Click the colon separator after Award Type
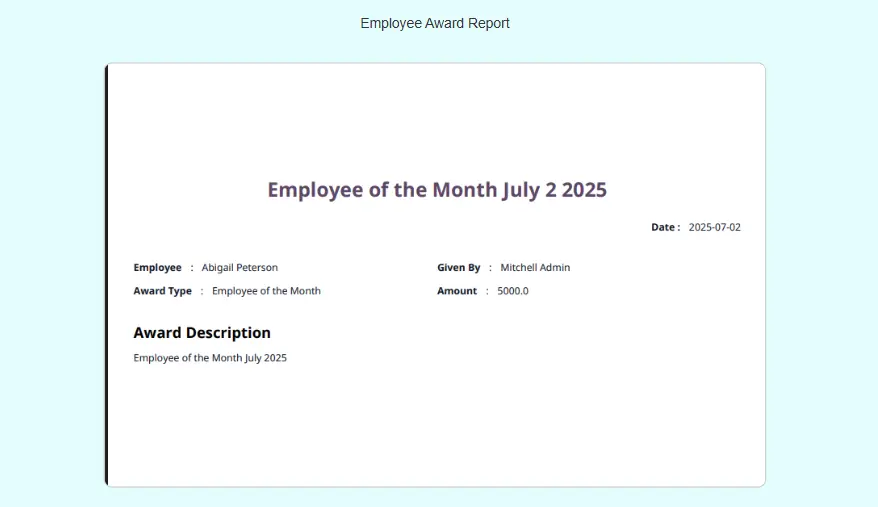Screen dimensions: 878x507 coord(202,291)
